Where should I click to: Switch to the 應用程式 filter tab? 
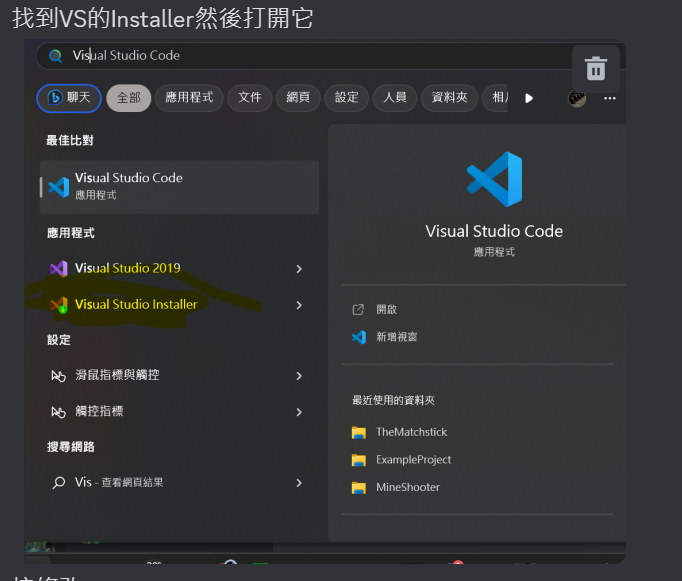(189, 98)
